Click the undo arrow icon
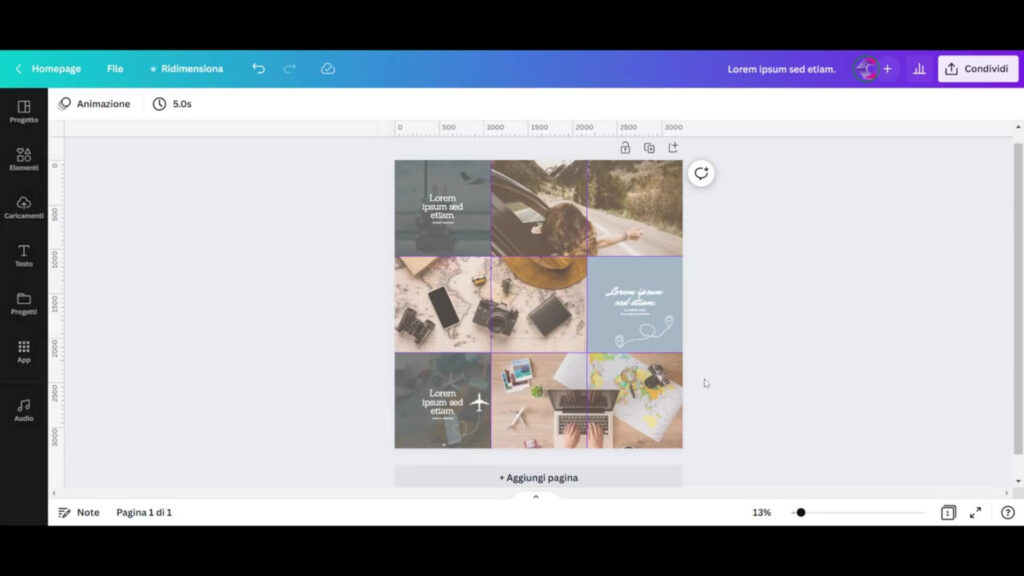 tap(259, 69)
